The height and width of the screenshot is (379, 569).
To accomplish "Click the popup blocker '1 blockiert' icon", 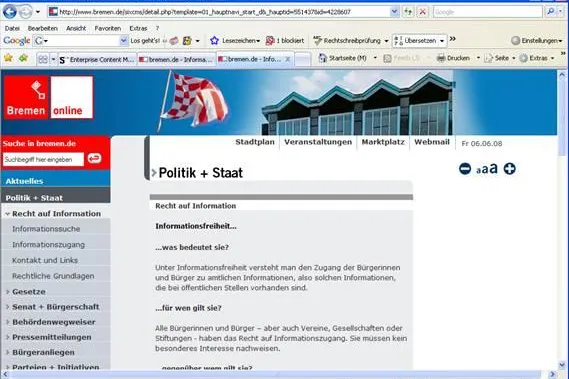I will (x=270, y=41).
